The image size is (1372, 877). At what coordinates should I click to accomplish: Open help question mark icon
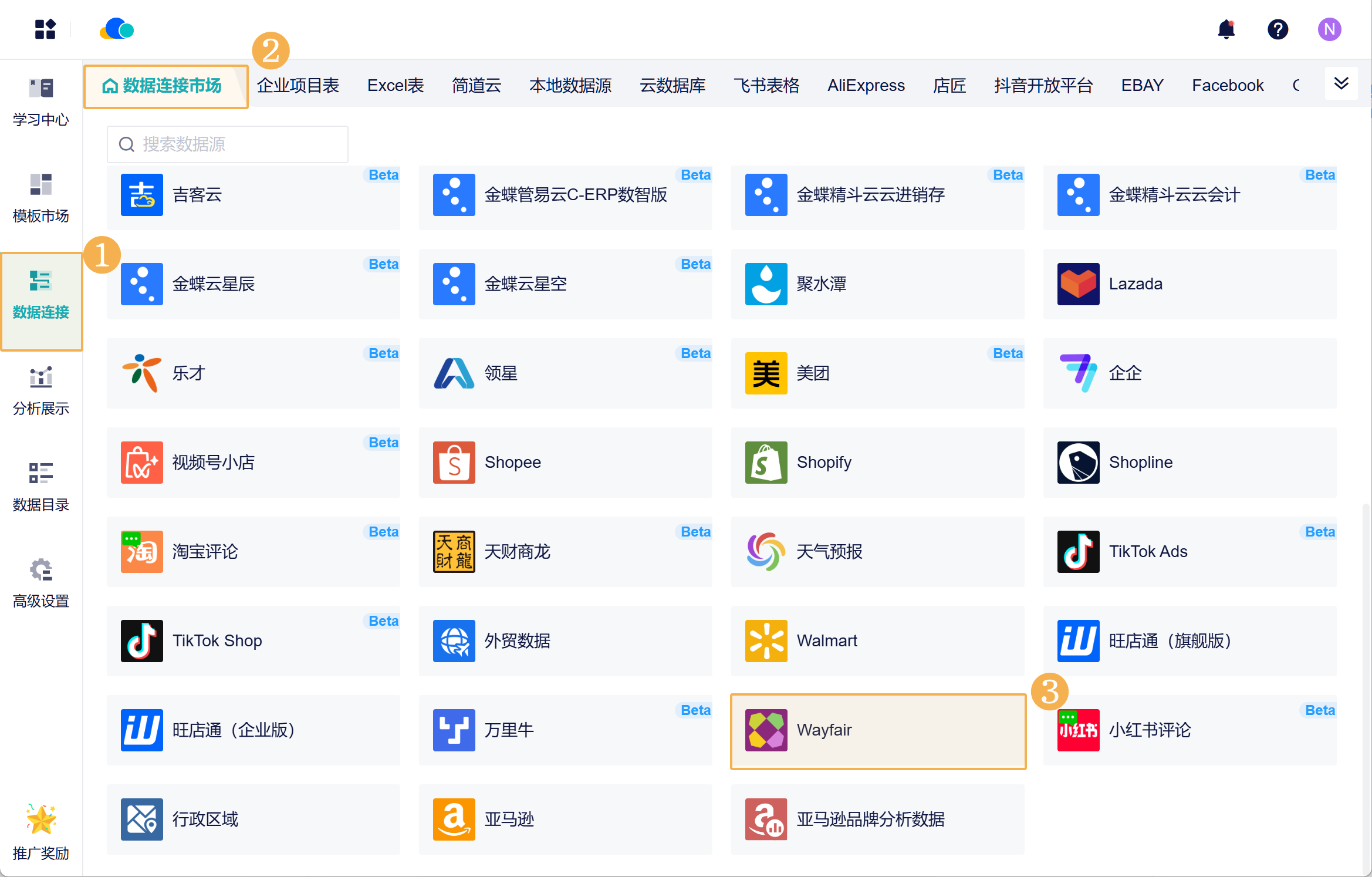[1278, 29]
